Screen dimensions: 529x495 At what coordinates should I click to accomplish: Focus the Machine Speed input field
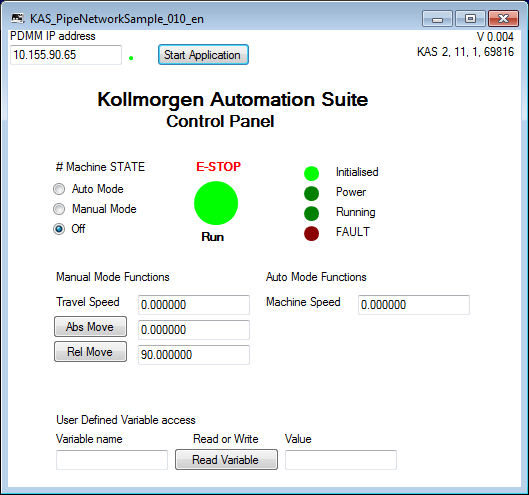[x=414, y=305]
